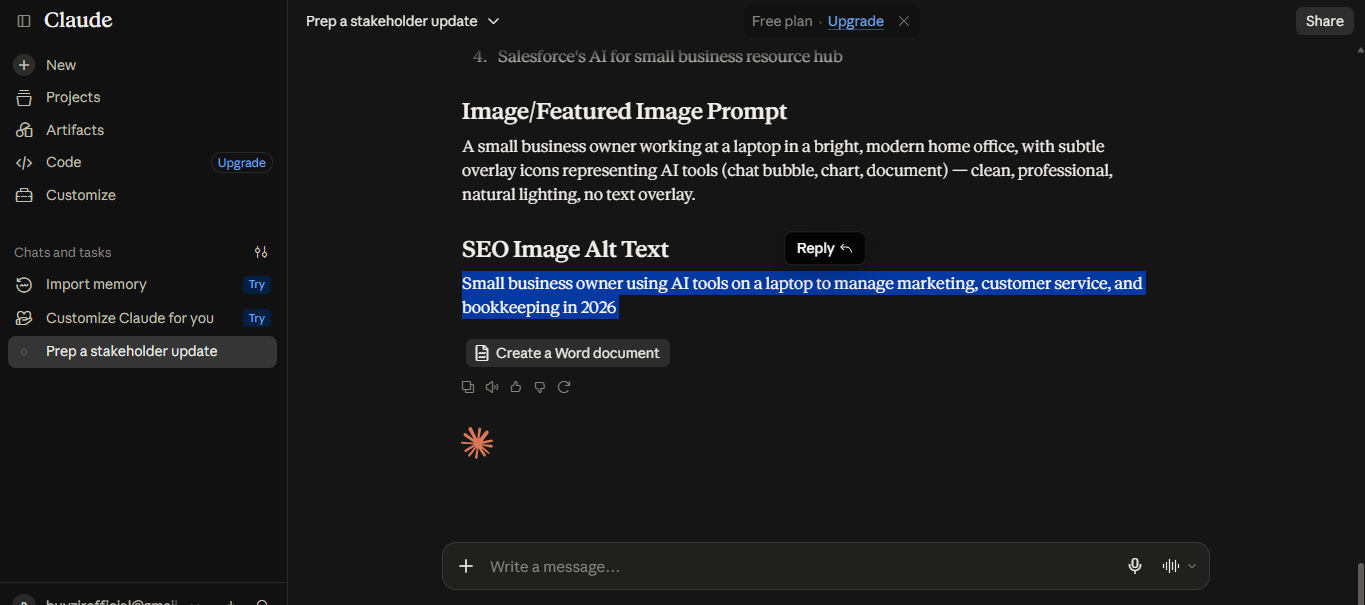Dismiss the Free plan banner
The image size is (1365, 605).
pyautogui.click(x=904, y=21)
